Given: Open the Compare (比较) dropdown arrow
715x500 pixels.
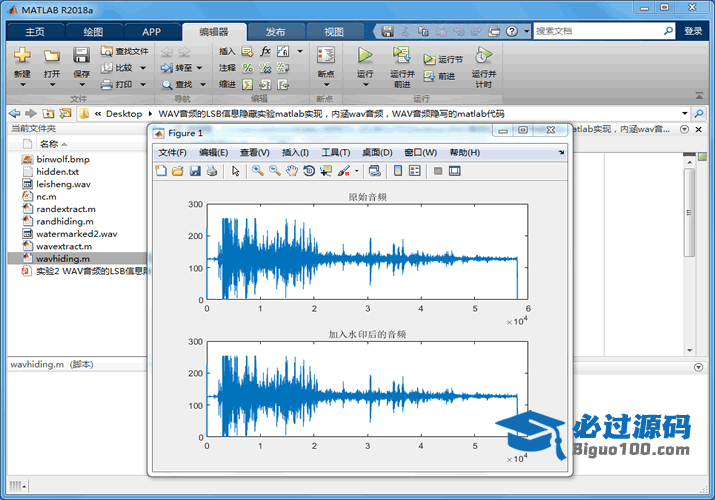Looking at the screenshot, I should tap(143, 68).
